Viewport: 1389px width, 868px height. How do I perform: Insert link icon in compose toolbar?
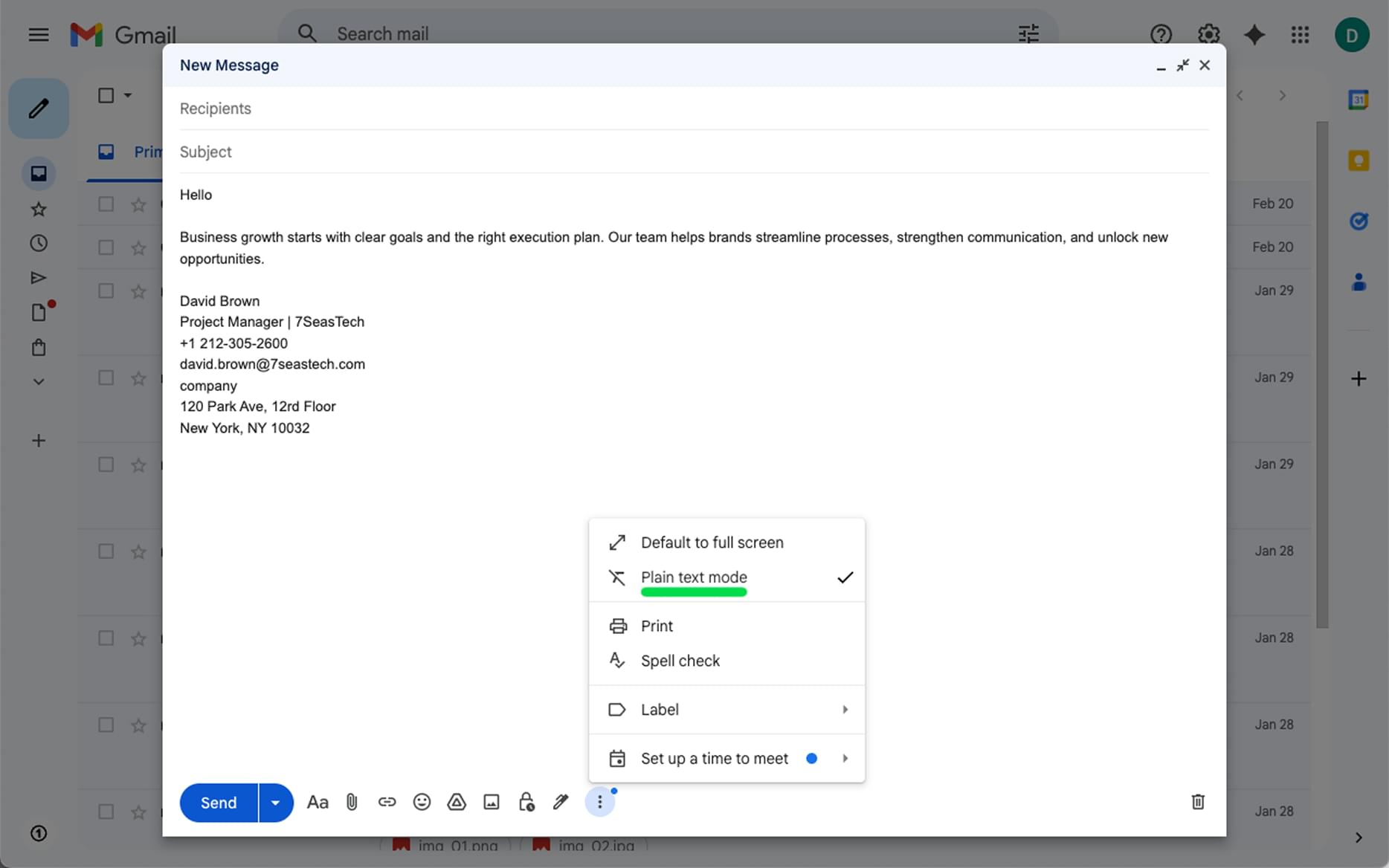click(387, 803)
